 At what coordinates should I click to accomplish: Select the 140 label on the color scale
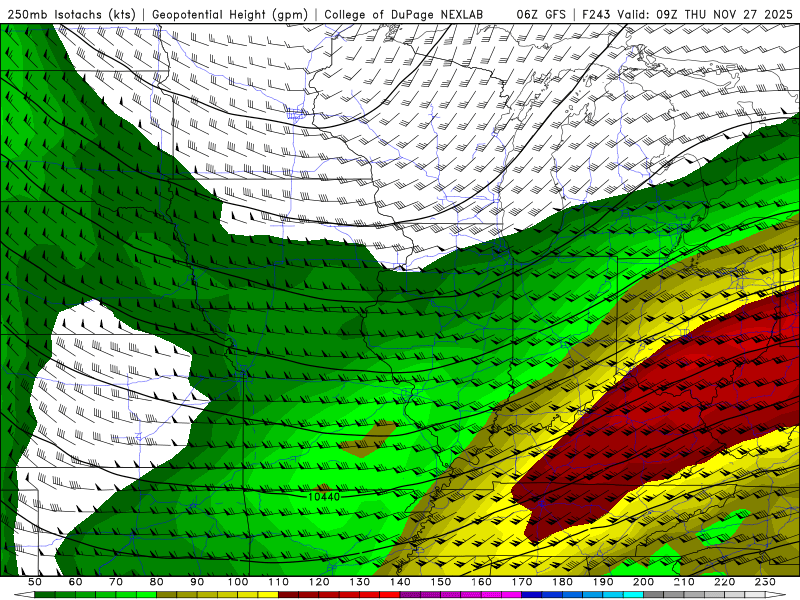pos(400,582)
